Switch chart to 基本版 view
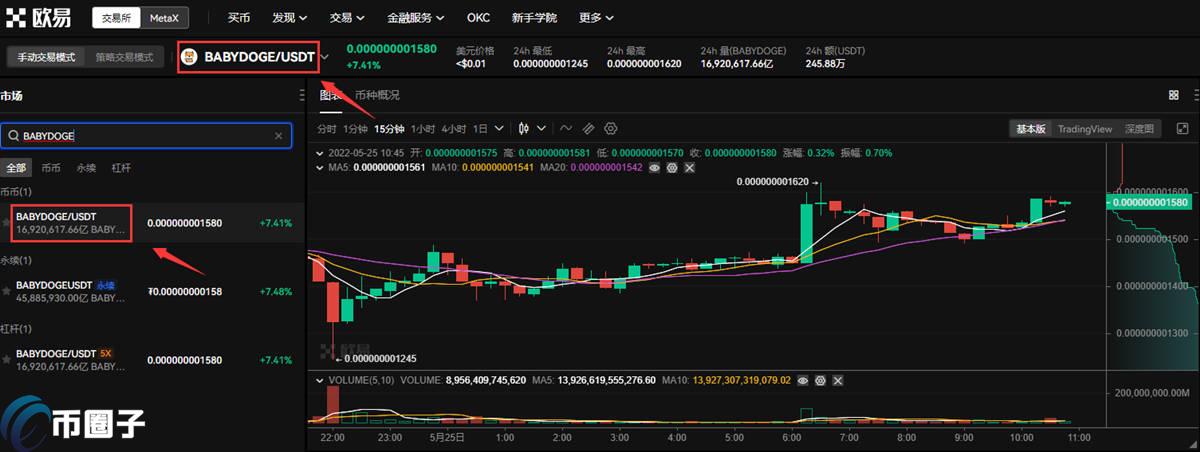Viewport: 1200px width, 452px height. point(1030,129)
